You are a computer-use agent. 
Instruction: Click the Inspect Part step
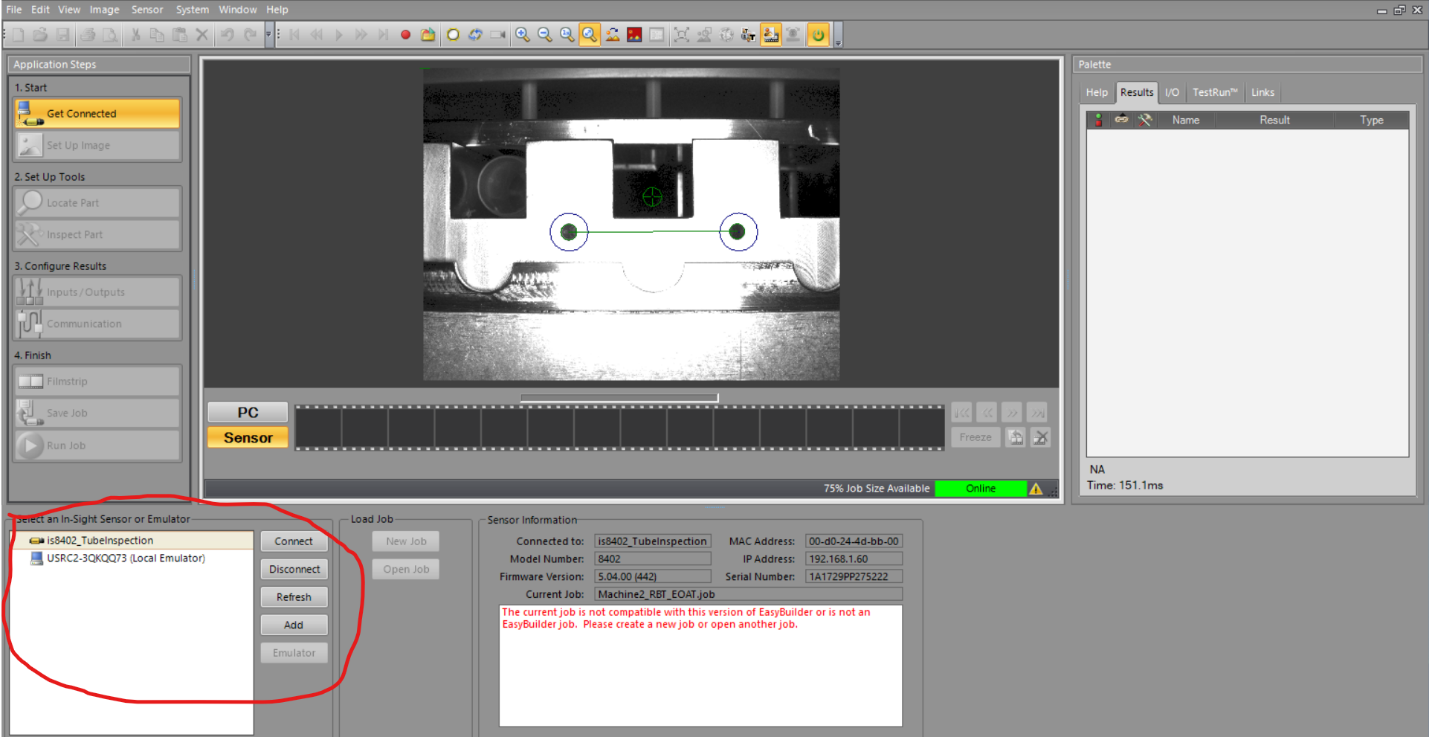[x=97, y=235]
